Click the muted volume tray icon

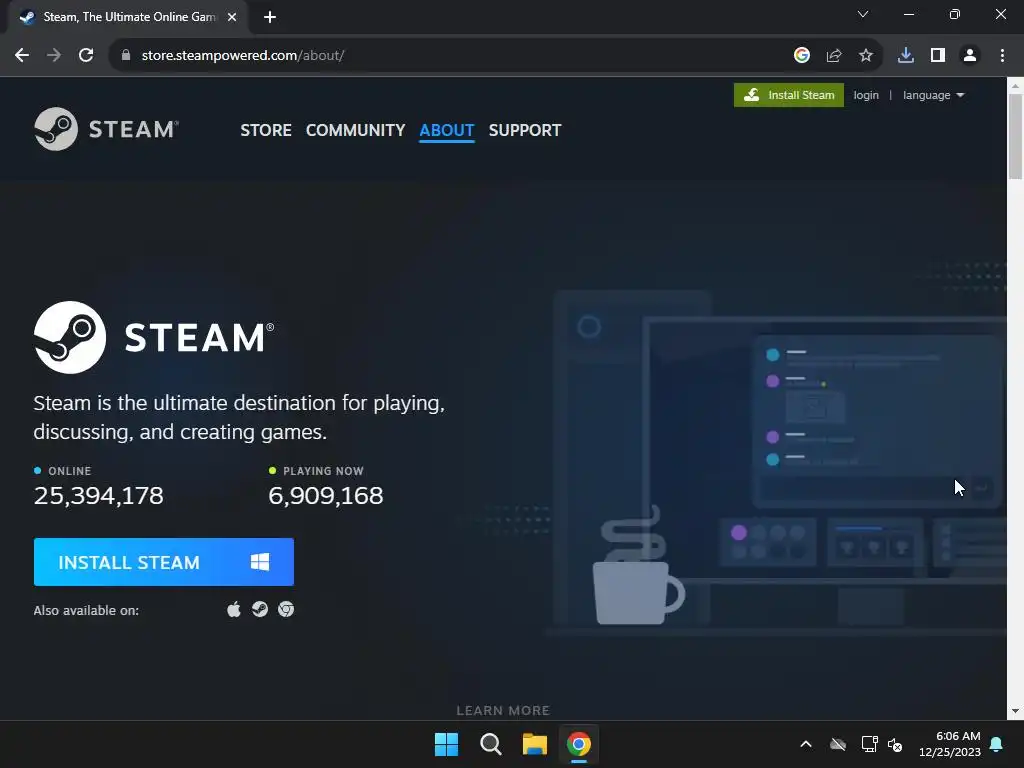click(895, 744)
